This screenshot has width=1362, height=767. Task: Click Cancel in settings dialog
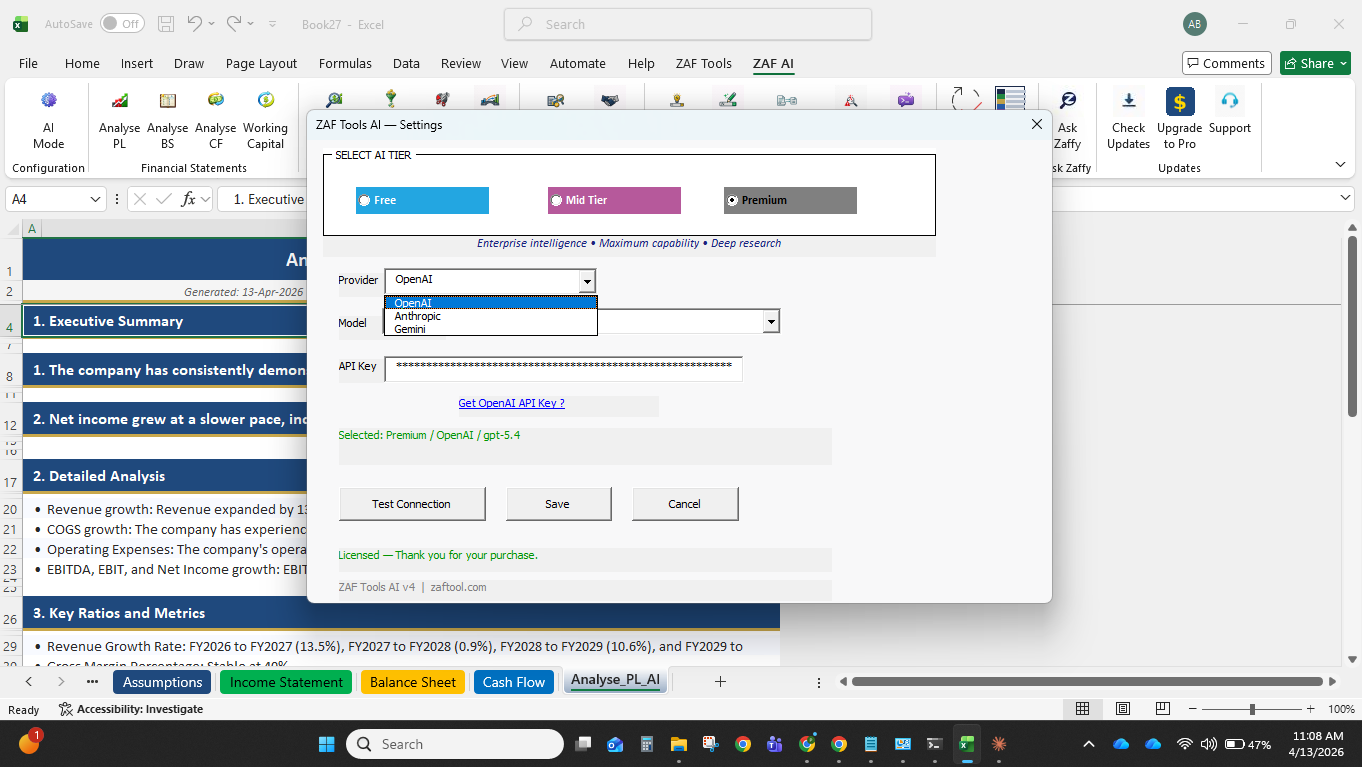(x=685, y=504)
